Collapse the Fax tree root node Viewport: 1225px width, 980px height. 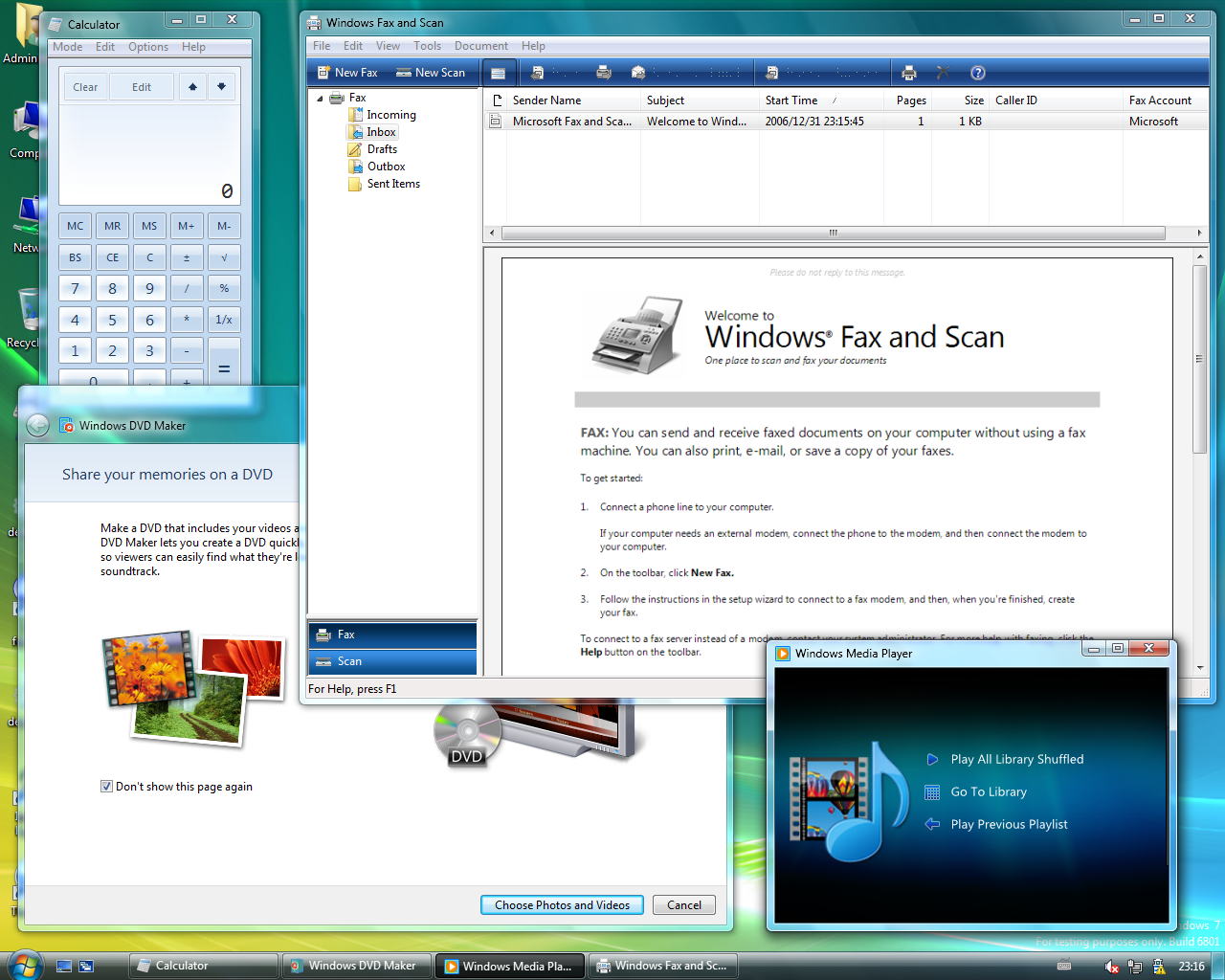[320, 99]
